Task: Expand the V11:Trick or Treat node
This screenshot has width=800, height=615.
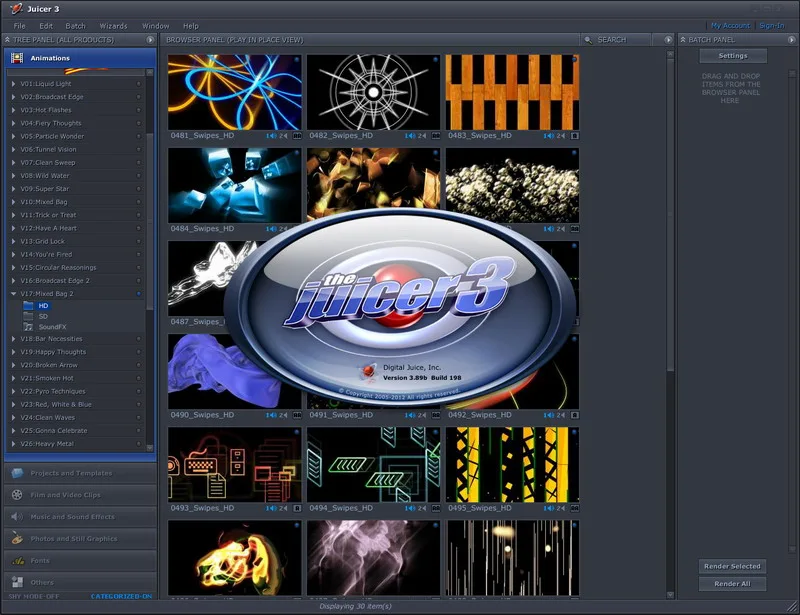Action: pos(13,215)
